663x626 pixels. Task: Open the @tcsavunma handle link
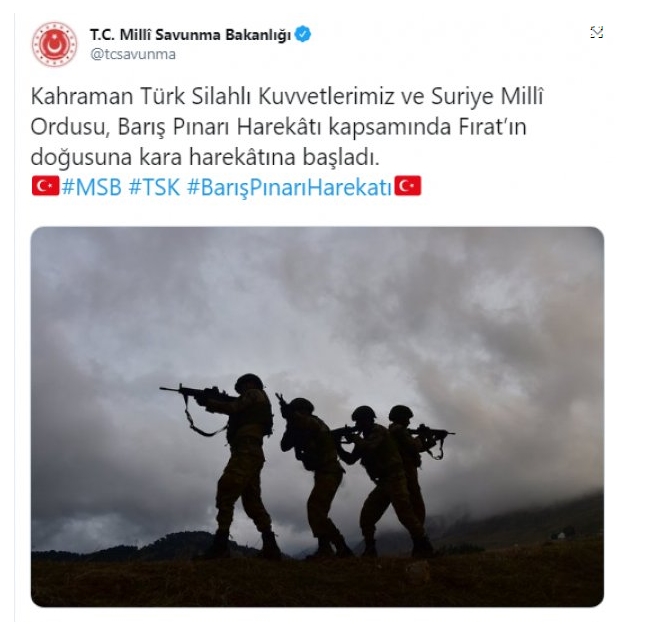pyautogui.click(x=133, y=55)
